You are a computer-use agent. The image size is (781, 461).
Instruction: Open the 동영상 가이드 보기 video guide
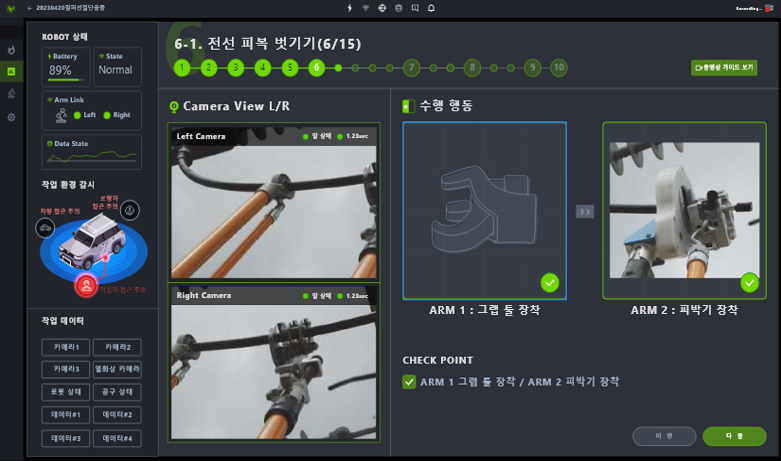(723, 68)
